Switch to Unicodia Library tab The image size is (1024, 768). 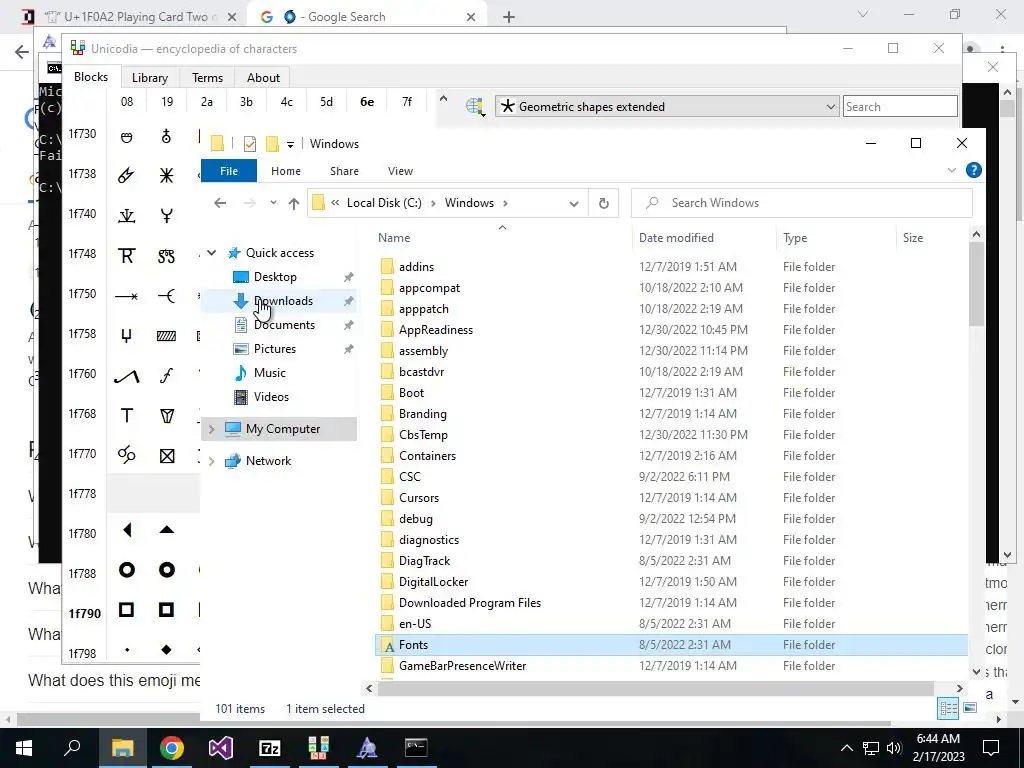(x=150, y=78)
